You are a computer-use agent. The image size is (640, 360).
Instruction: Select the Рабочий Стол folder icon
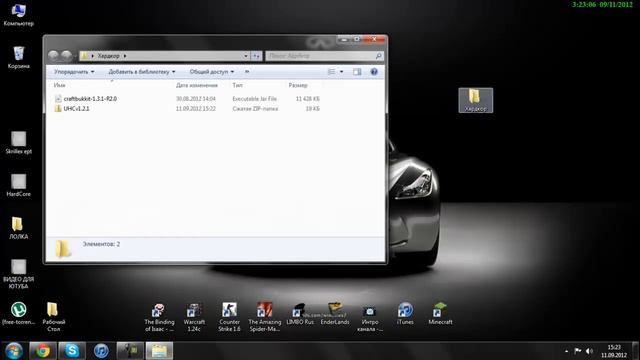[53, 317]
